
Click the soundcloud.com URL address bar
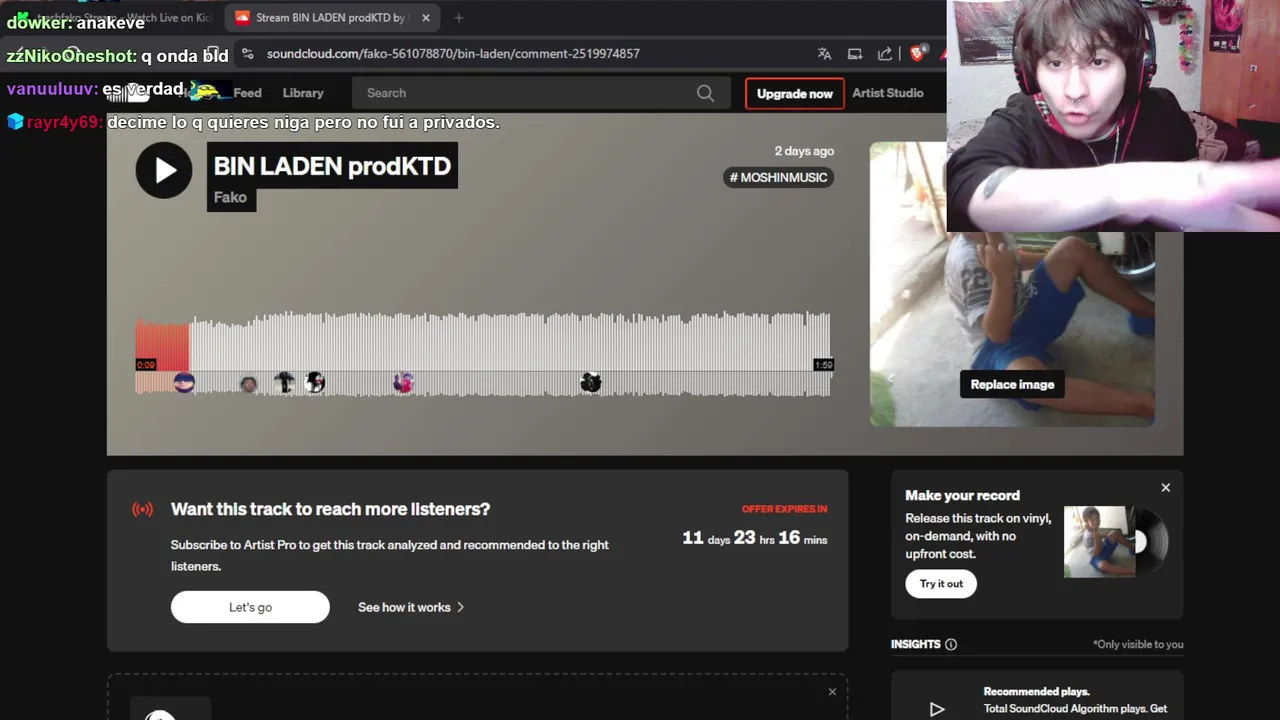coord(453,54)
